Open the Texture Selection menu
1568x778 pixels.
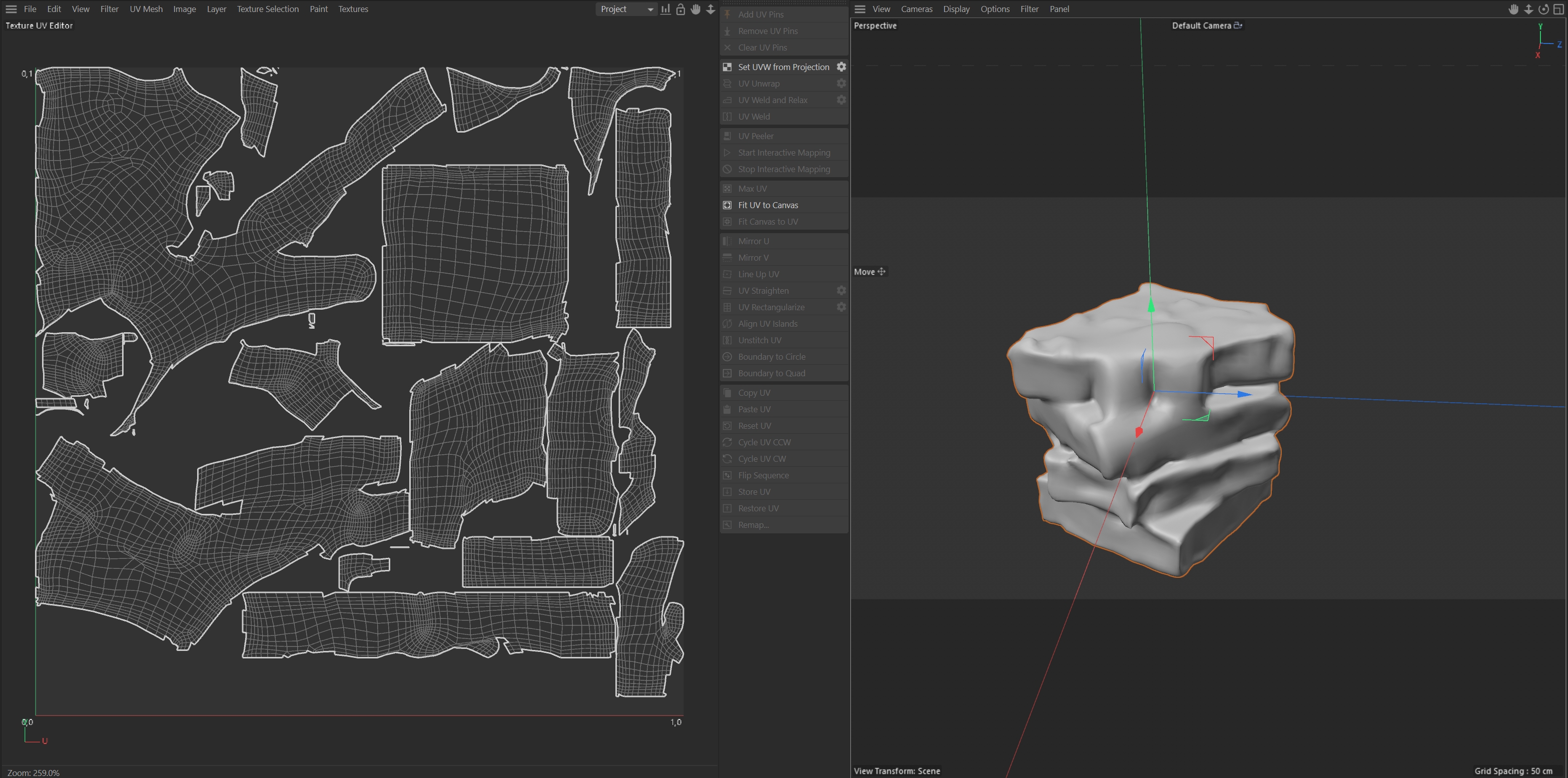tap(267, 9)
